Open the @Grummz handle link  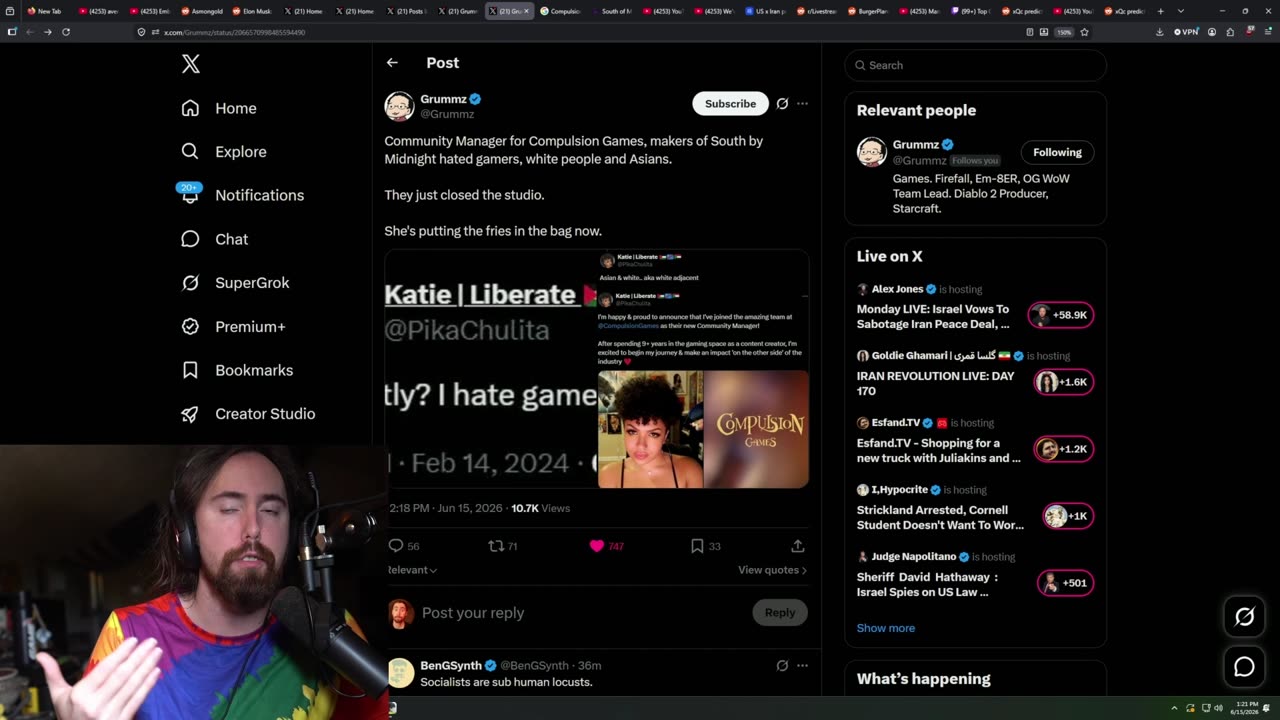(x=447, y=114)
